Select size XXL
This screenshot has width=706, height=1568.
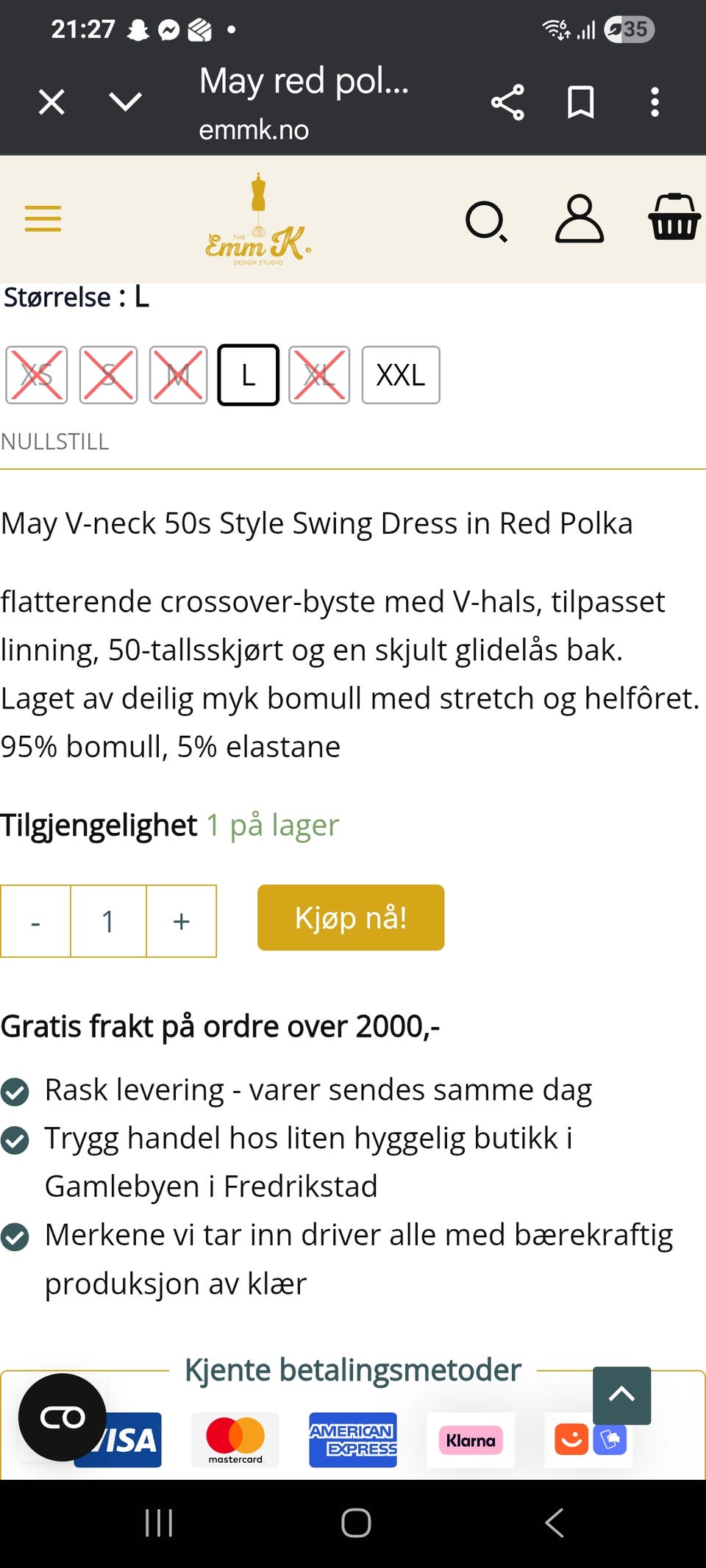pyautogui.click(x=401, y=376)
